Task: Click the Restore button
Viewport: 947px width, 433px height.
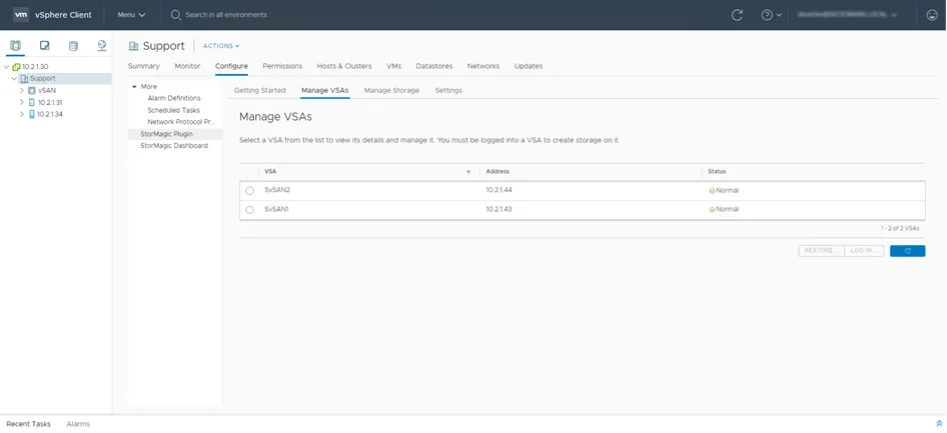Action: coord(820,251)
